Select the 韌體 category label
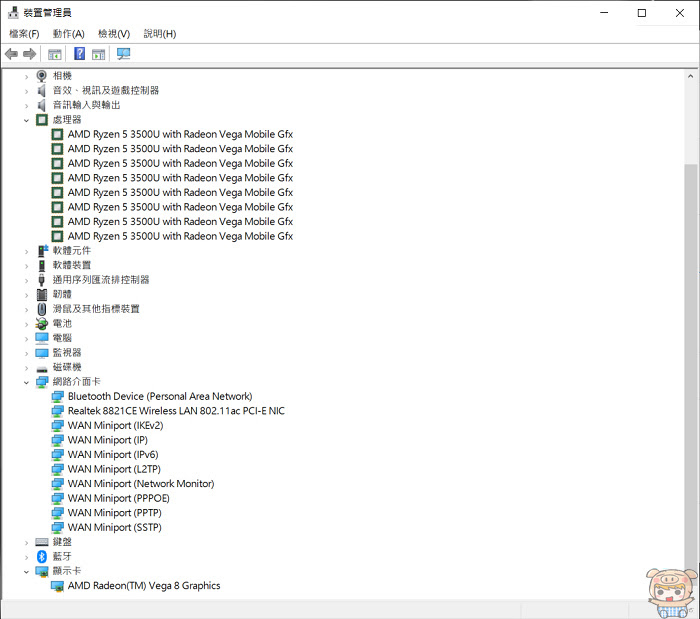The width and height of the screenshot is (700, 619). (62, 295)
